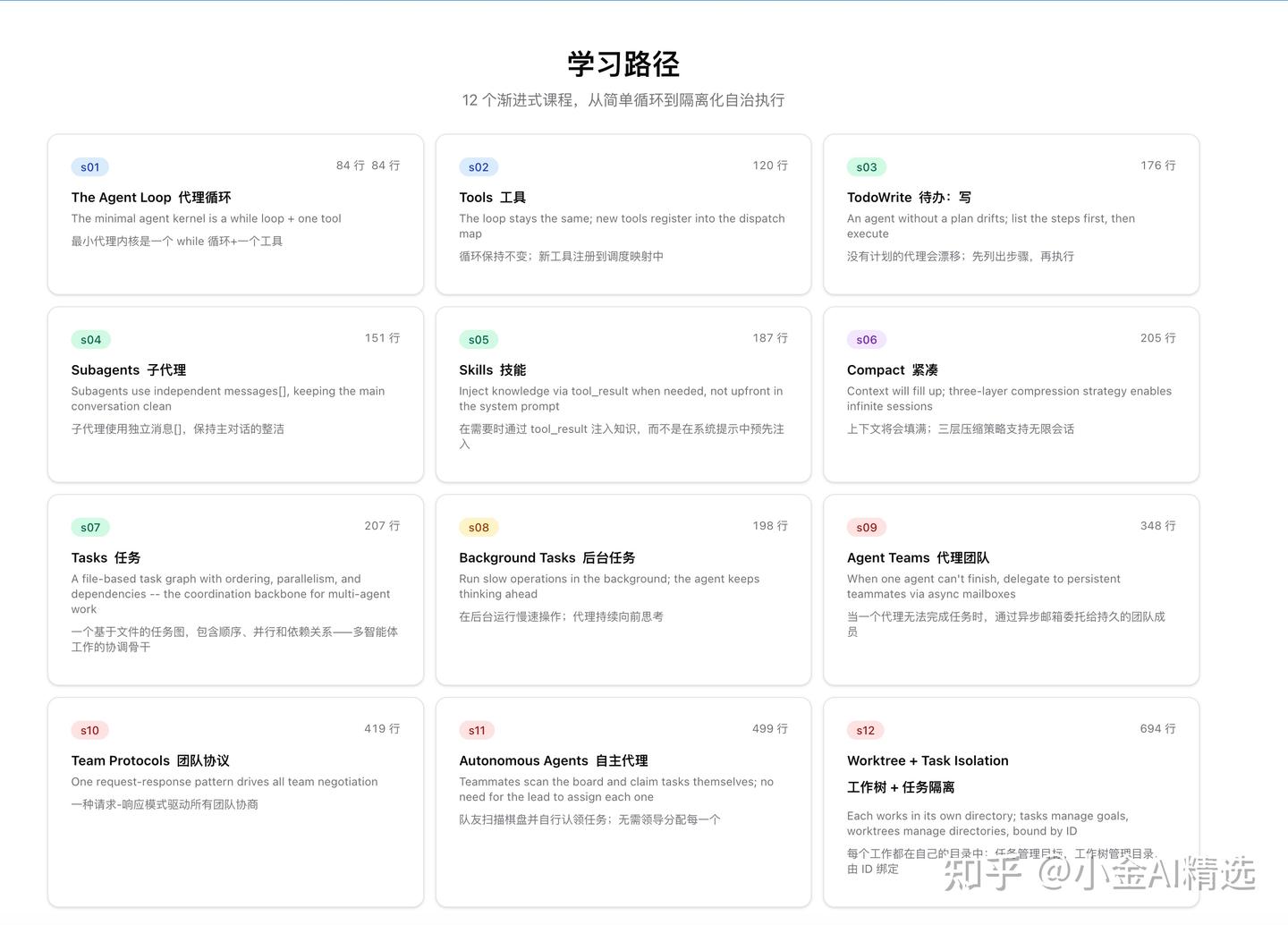This screenshot has width=1288, height=925.
Task: Click the 知乎 @小金AI精选 watermark
Action: coord(1098,872)
